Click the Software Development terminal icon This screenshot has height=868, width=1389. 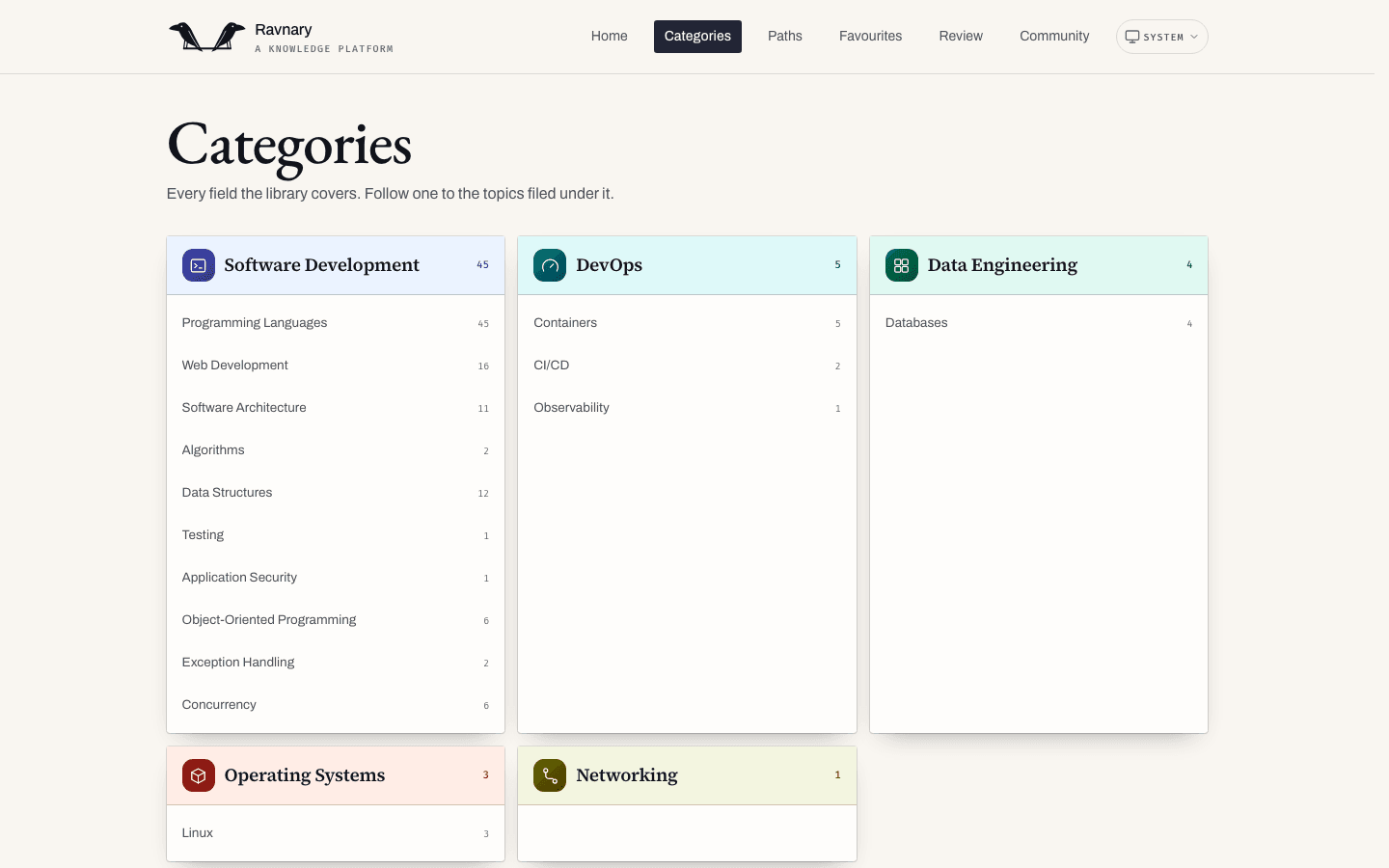coord(199,265)
